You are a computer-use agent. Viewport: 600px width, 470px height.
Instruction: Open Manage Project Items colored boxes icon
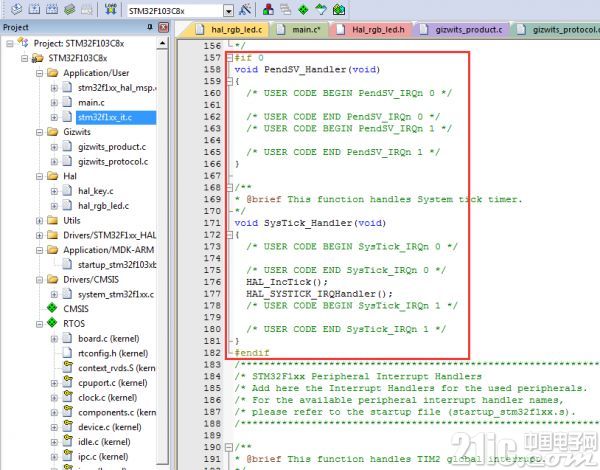(268, 9)
